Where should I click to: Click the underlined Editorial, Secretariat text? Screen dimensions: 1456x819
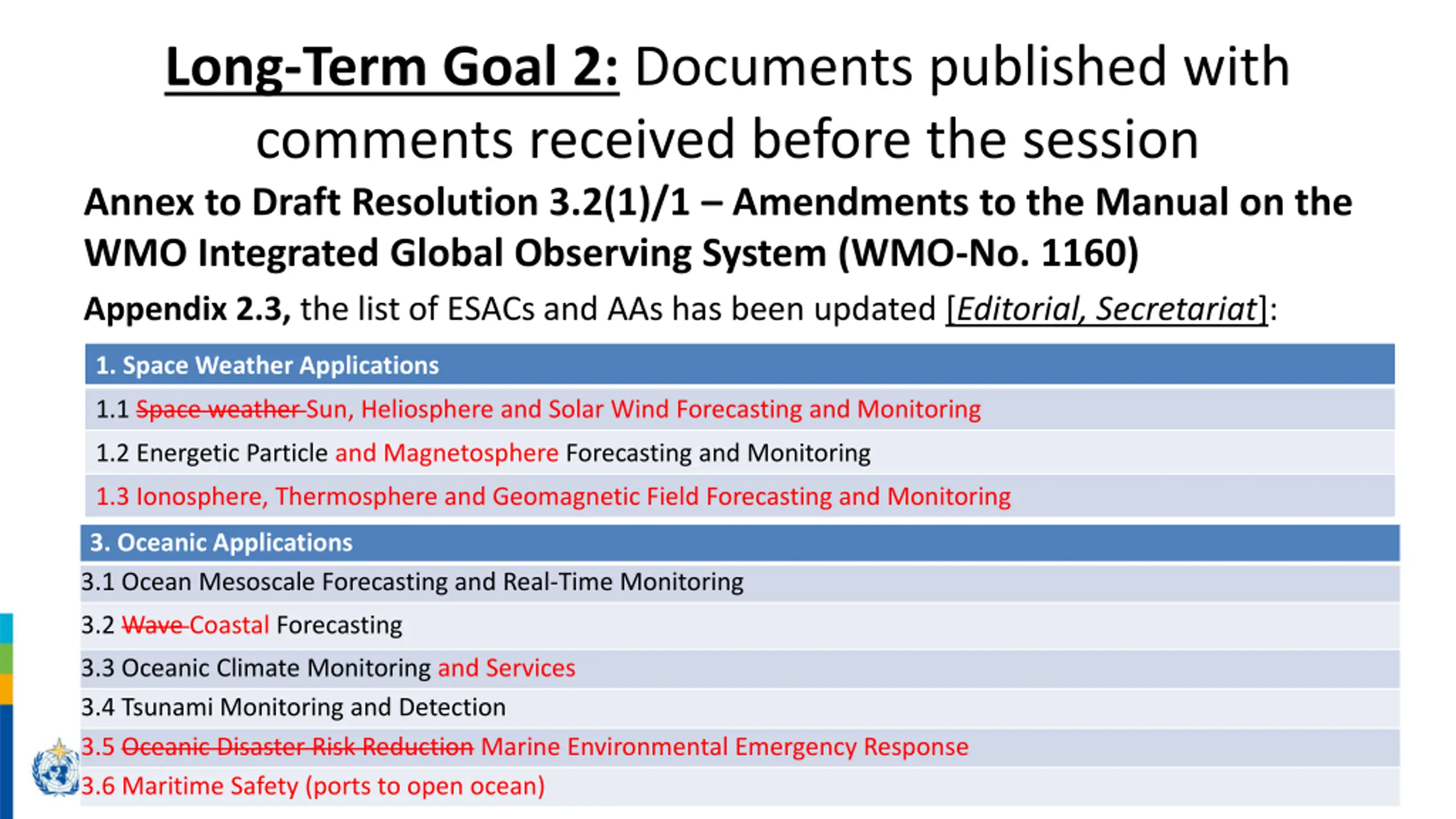pyautogui.click(x=1106, y=309)
